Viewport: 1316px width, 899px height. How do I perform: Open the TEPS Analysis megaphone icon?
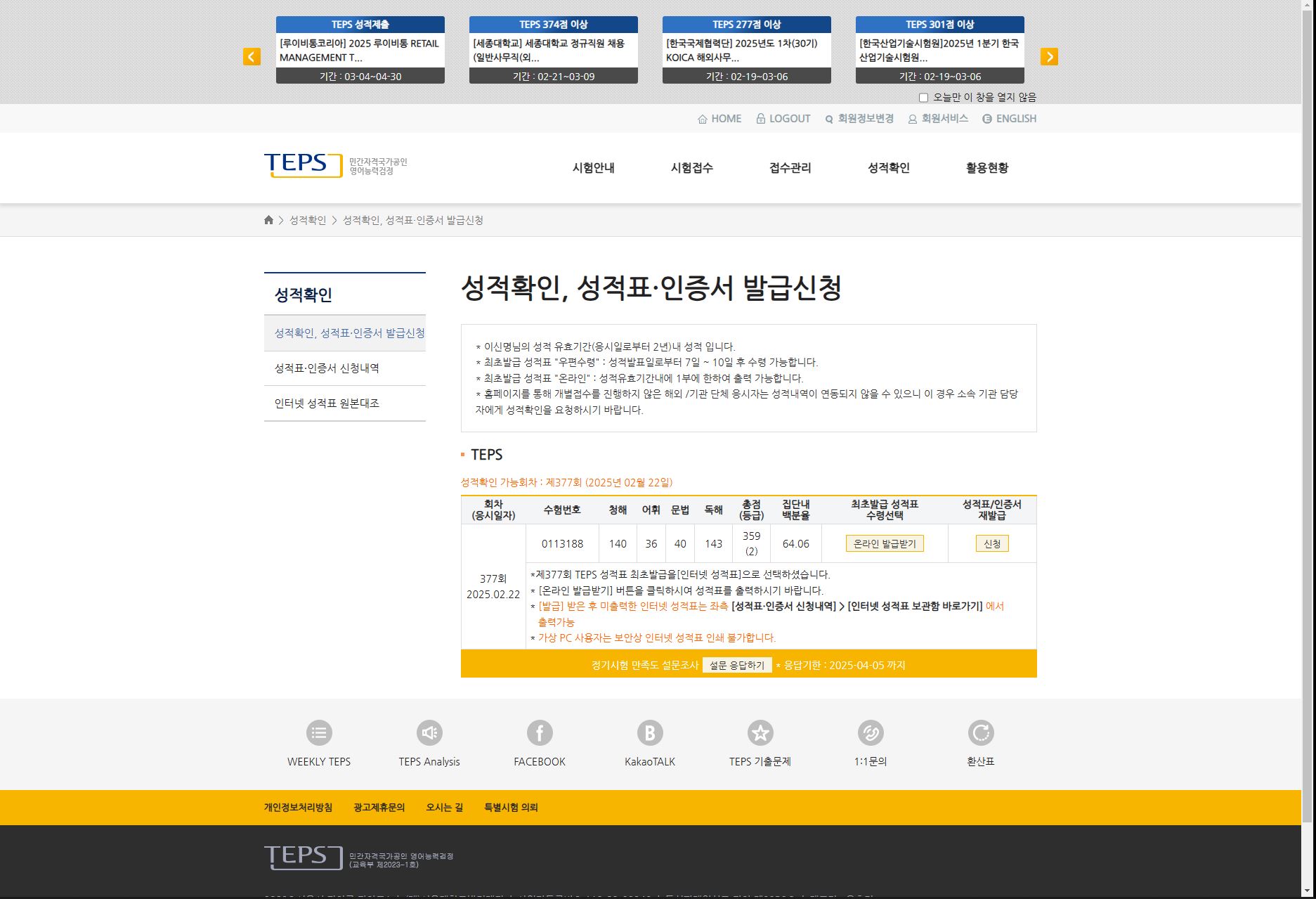click(x=429, y=733)
